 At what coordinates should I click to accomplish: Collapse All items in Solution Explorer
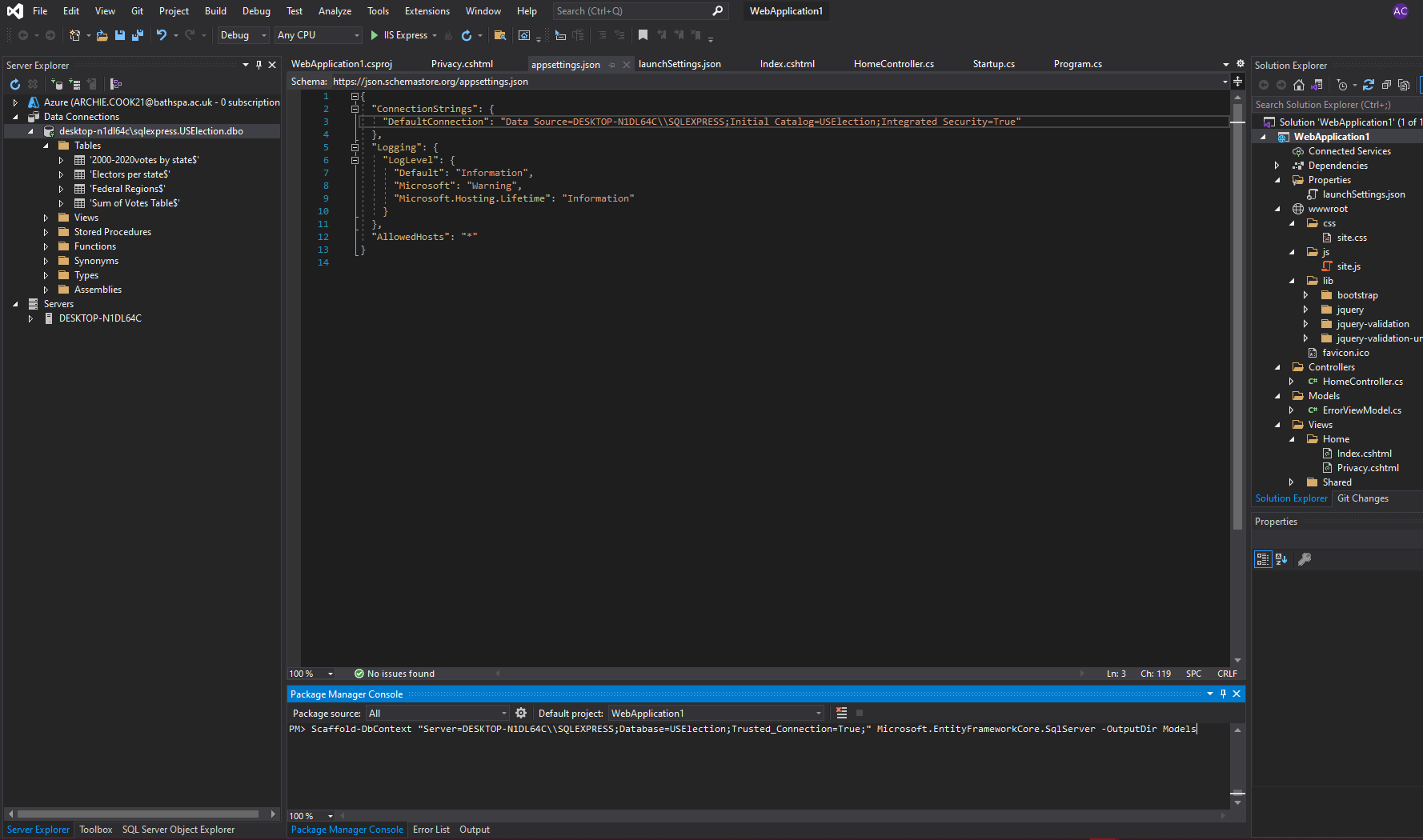[1385, 85]
